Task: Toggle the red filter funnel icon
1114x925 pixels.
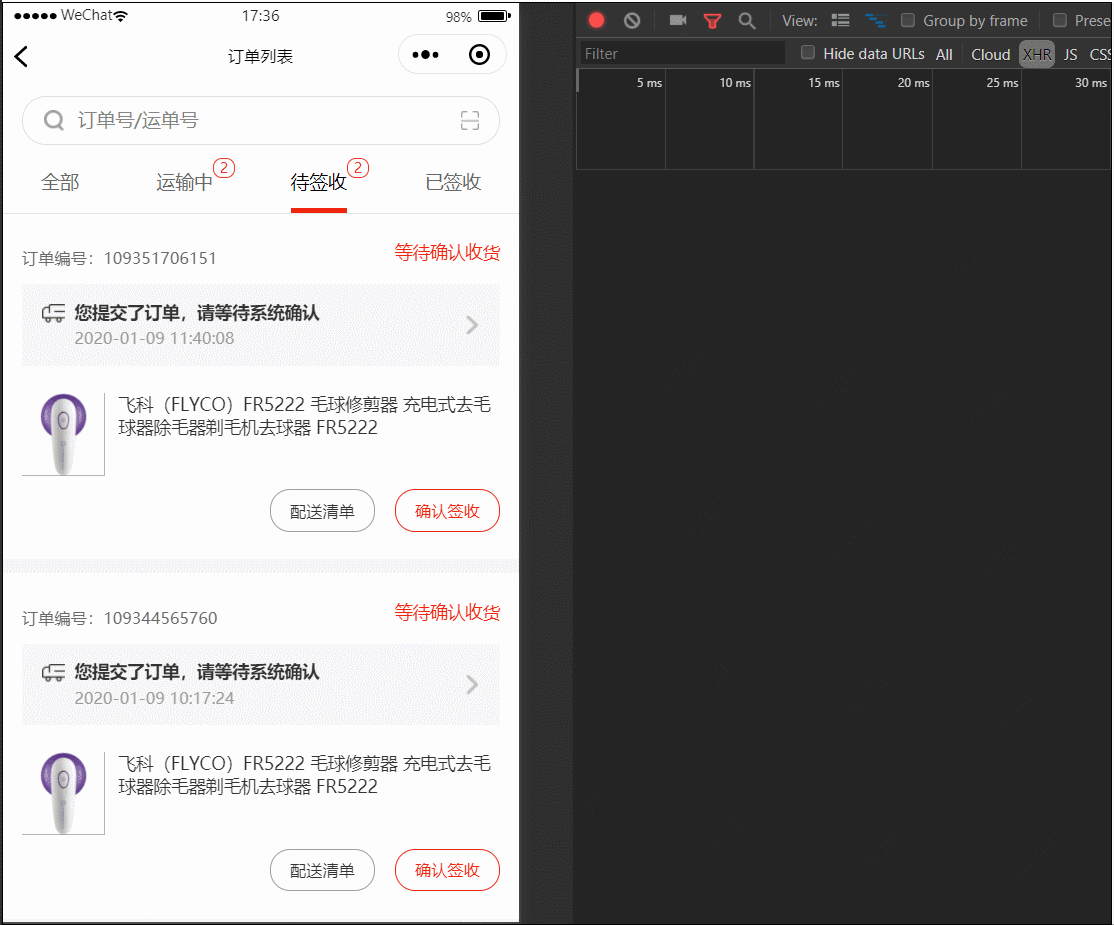Action: click(x=712, y=21)
